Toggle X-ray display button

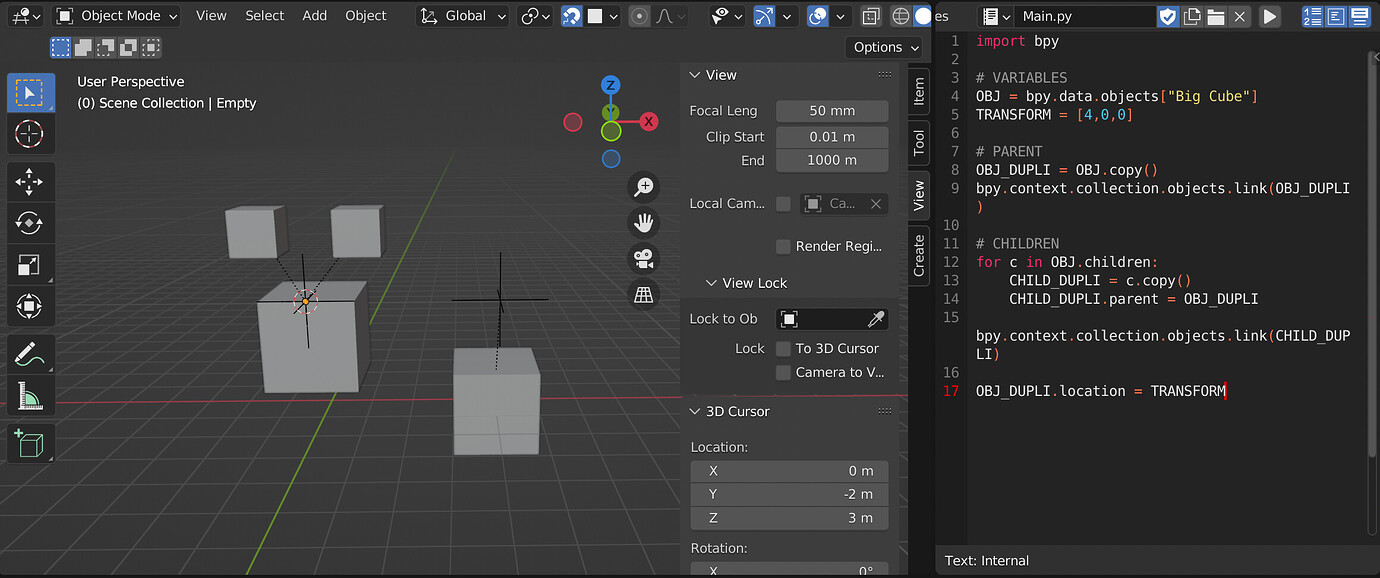coord(871,16)
